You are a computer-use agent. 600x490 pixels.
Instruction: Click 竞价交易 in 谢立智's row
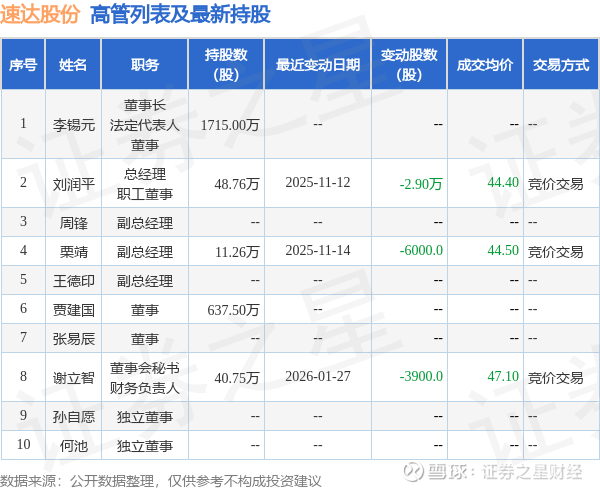(x=556, y=378)
